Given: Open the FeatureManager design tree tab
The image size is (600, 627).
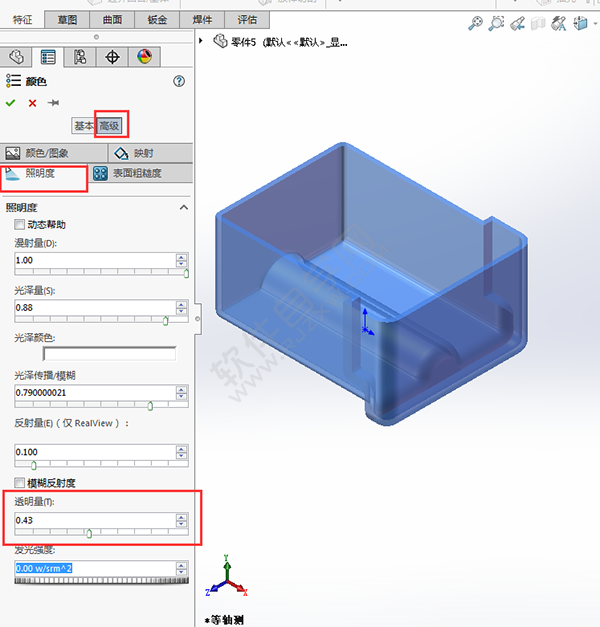Looking at the screenshot, I should coord(16,57).
